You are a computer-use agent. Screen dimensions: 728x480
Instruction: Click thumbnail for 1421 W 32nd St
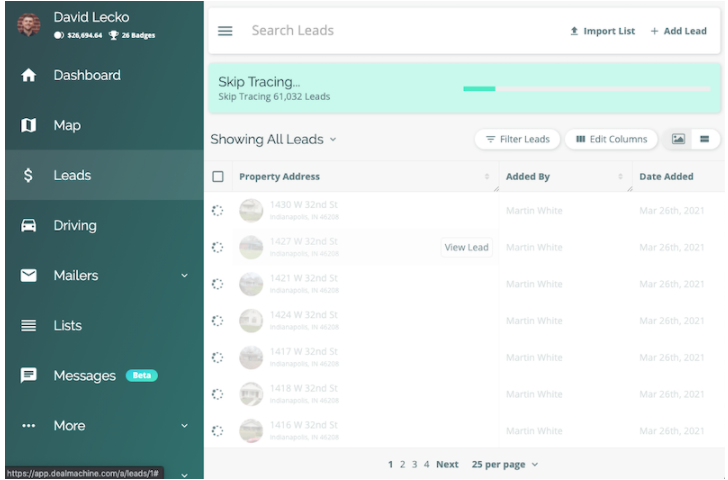pyautogui.click(x=251, y=284)
